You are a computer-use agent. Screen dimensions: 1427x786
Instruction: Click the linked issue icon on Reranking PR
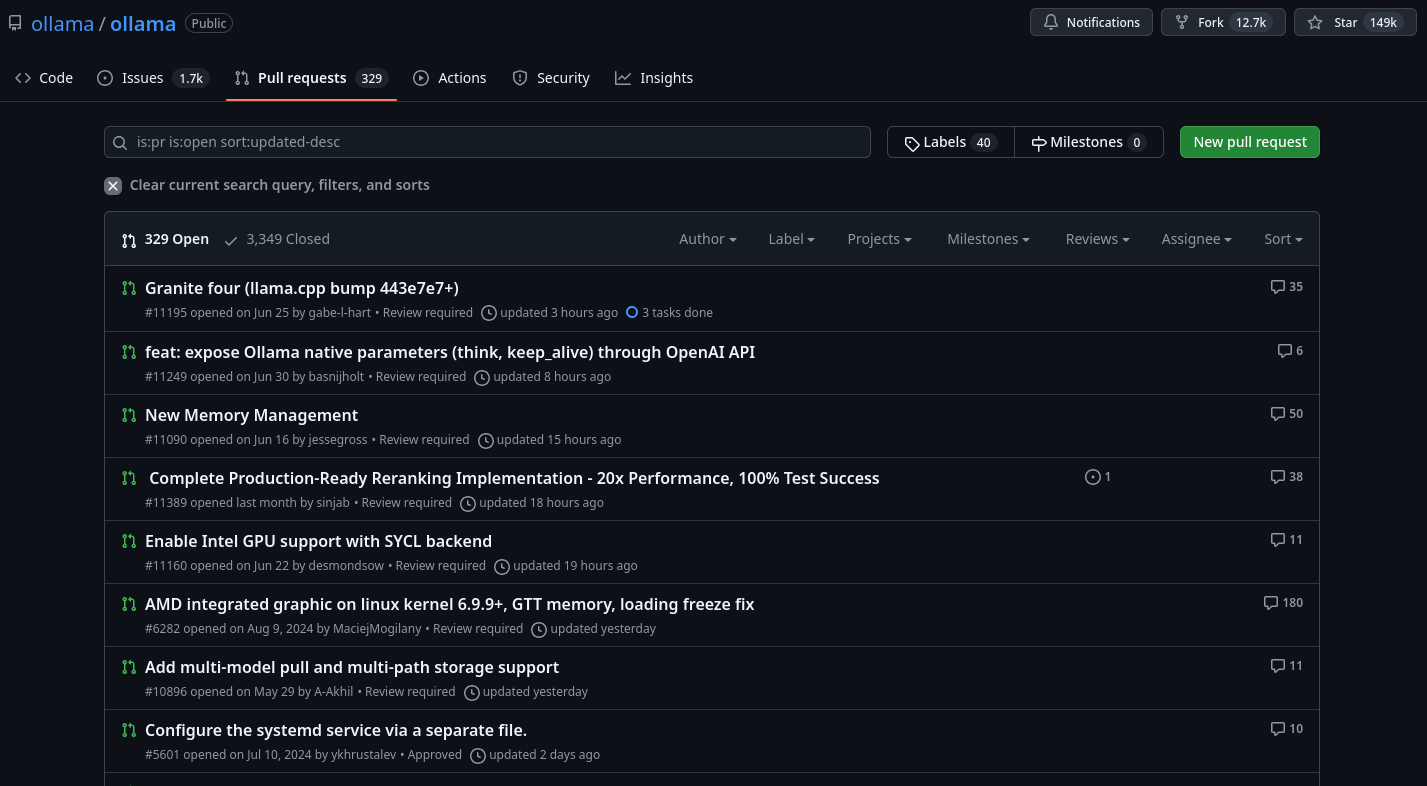1098,477
